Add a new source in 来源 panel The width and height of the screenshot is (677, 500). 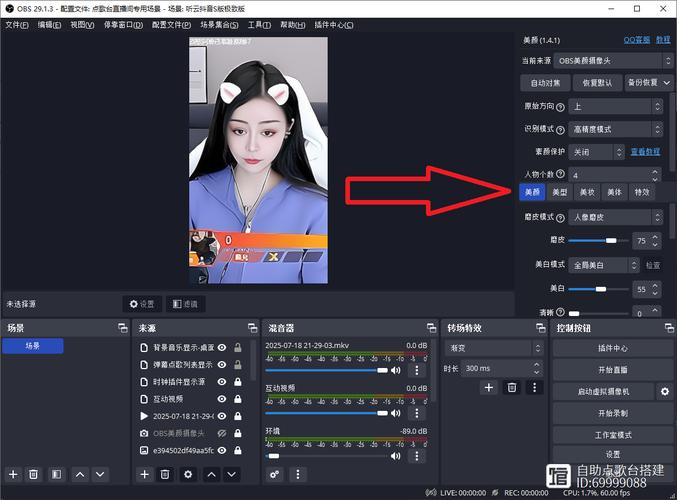pos(145,475)
